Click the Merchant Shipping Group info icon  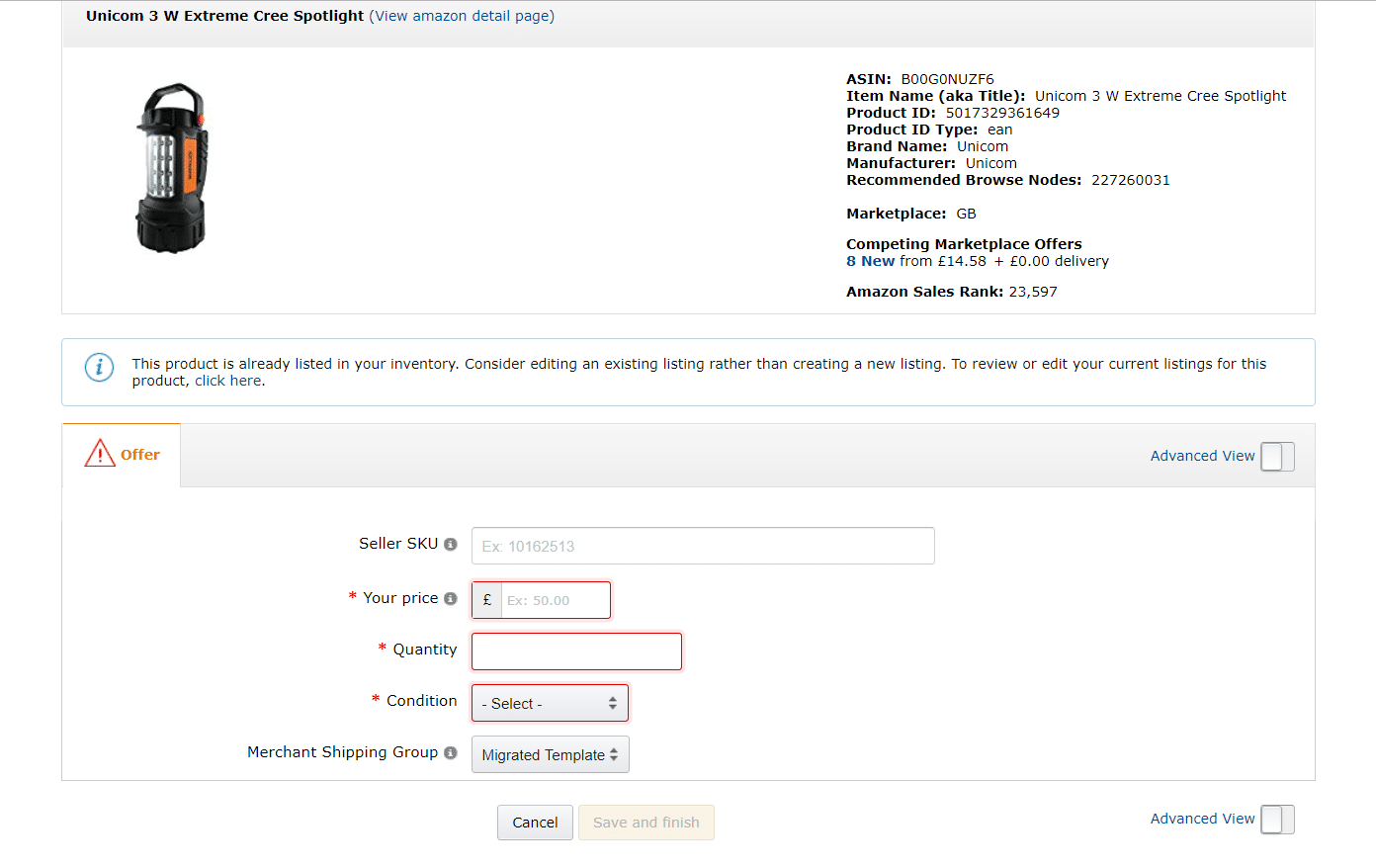(451, 752)
